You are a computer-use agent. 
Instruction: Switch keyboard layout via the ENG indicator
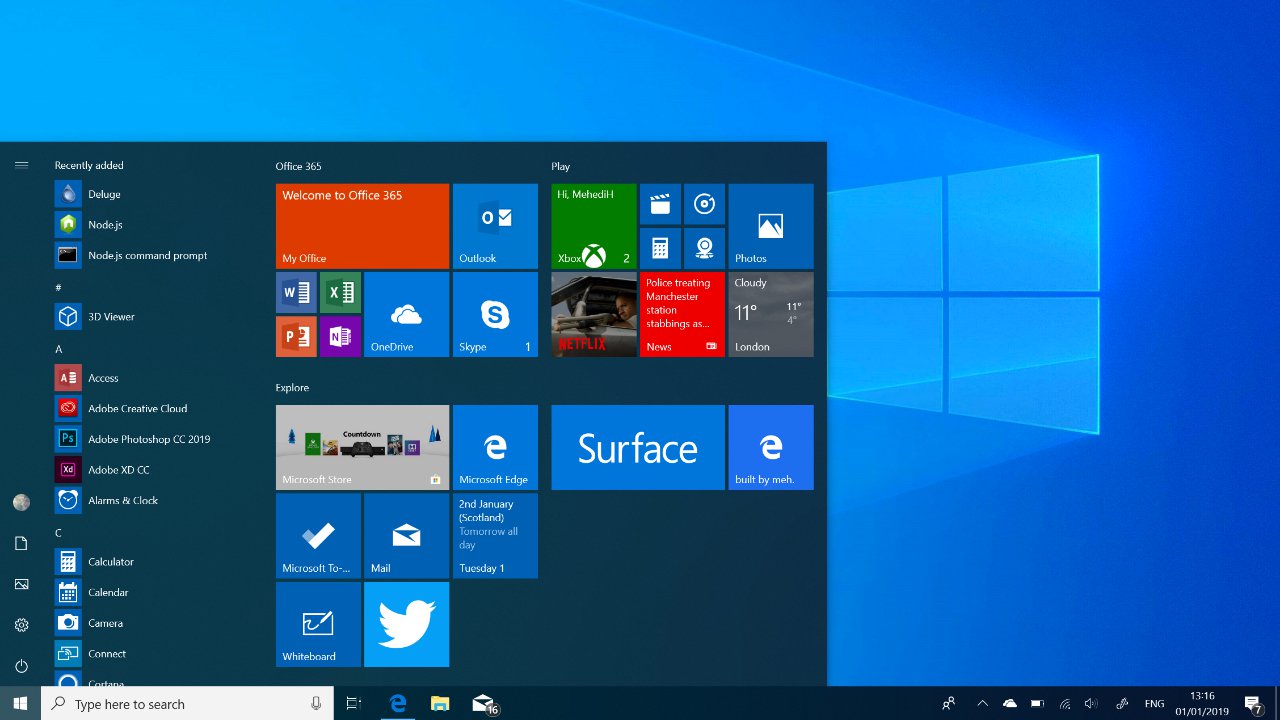1154,703
